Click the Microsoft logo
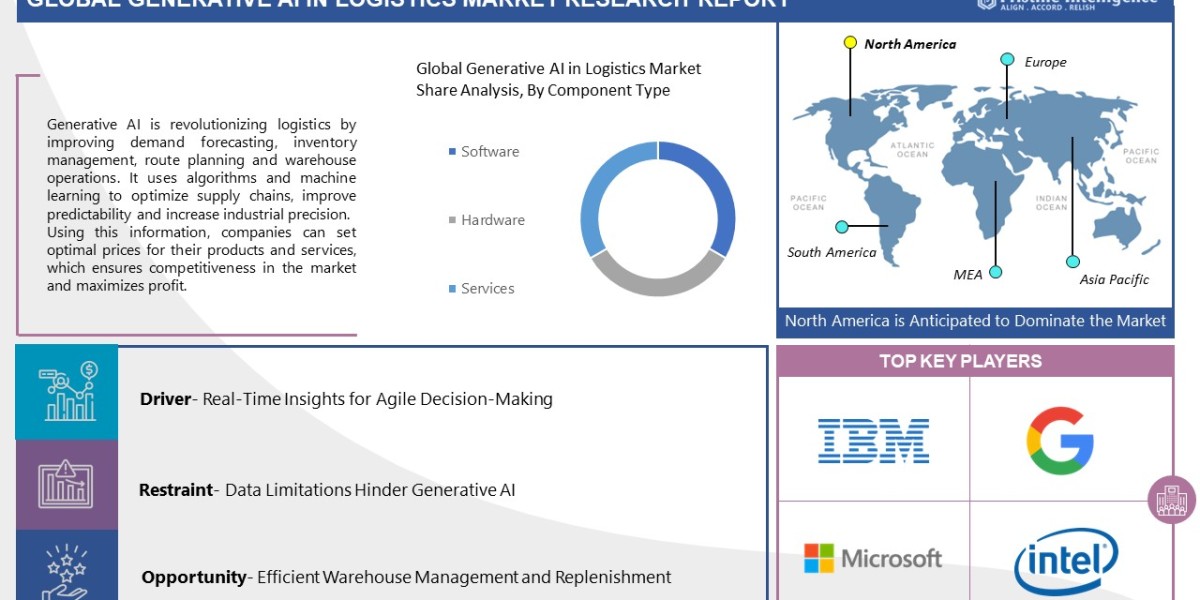The image size is (1200, 600). tap(873, 558)
